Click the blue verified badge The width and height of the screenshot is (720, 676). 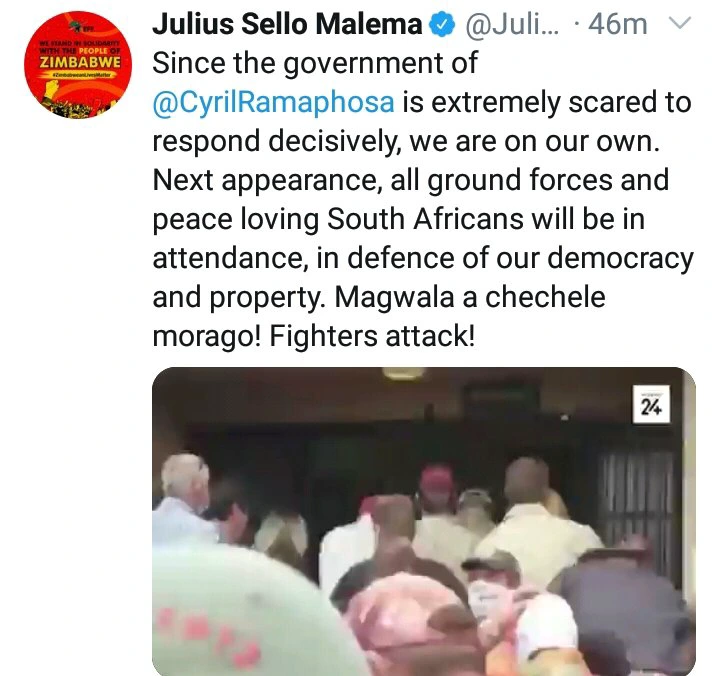442,25
